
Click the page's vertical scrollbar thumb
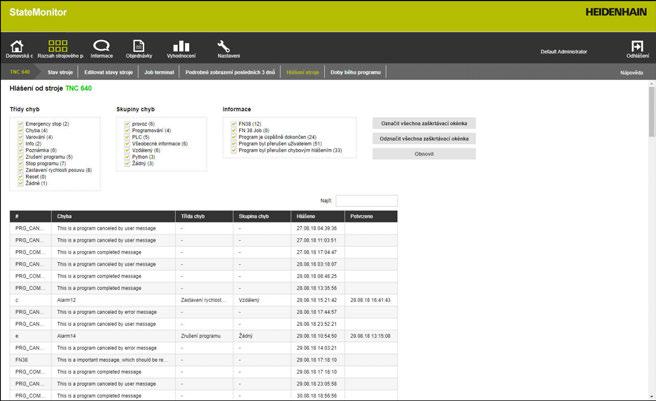tap(651, 112)
